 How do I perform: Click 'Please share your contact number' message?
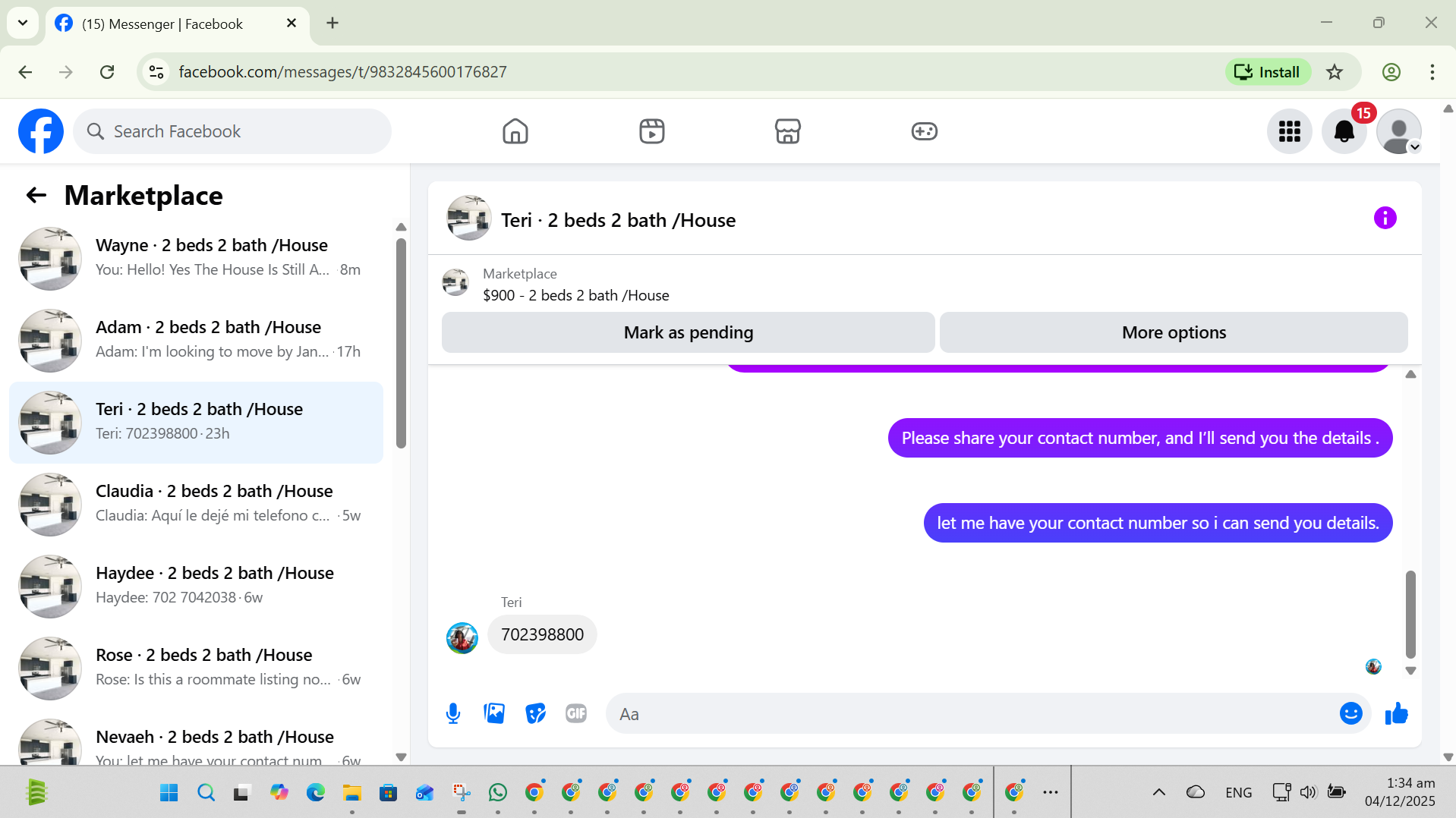point(1140,438)
